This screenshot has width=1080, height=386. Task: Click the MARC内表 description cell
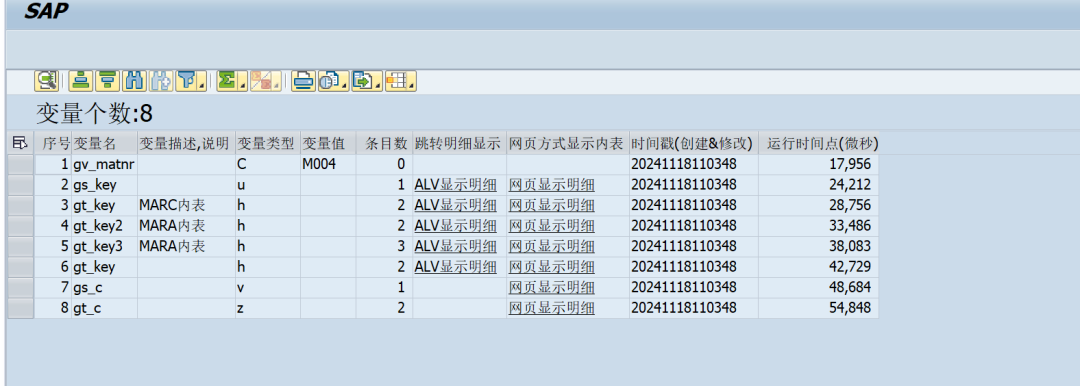tap(186, 205)
